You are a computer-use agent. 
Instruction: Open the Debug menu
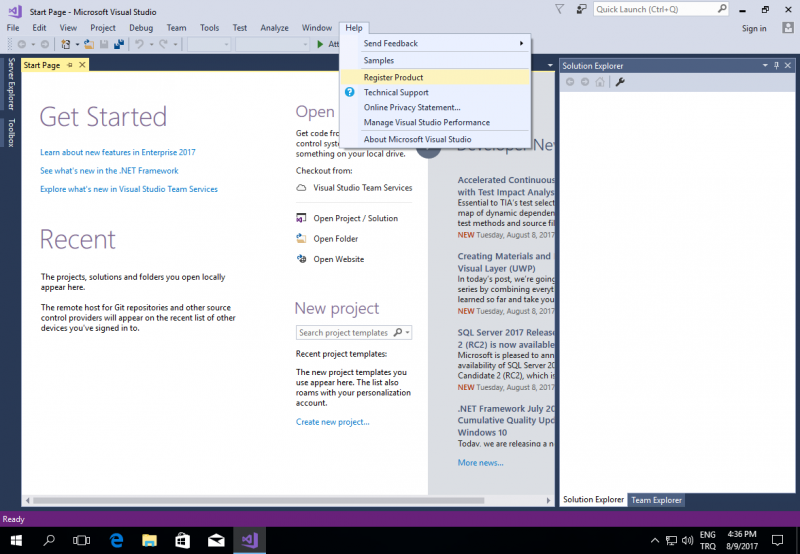coord(141,28)
